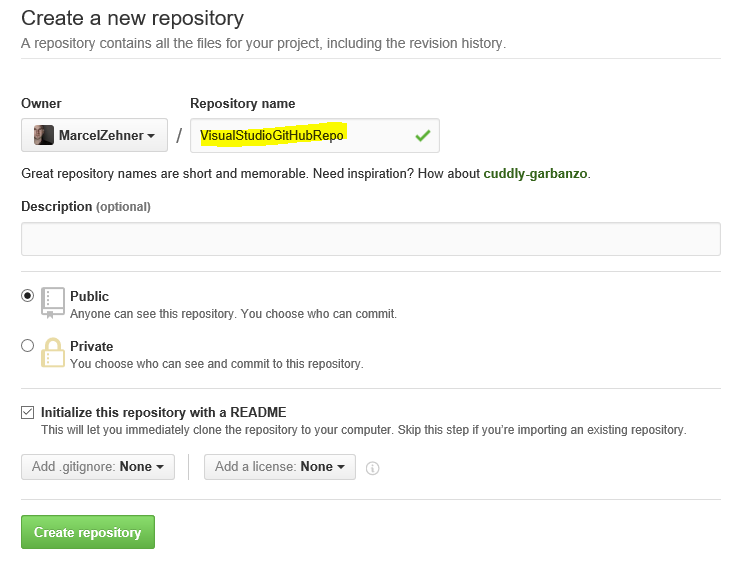Screen dimensions: 735x565
Task: Use the cuddly-garbanzo name suggestion
Action: coord(535,174)
